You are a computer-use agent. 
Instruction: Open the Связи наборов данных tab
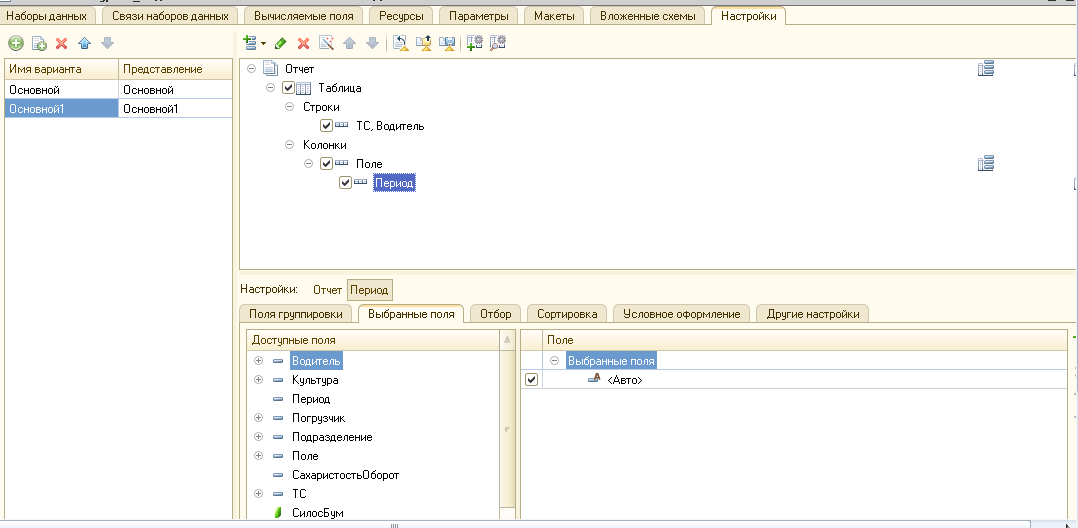tap(170, 16)
